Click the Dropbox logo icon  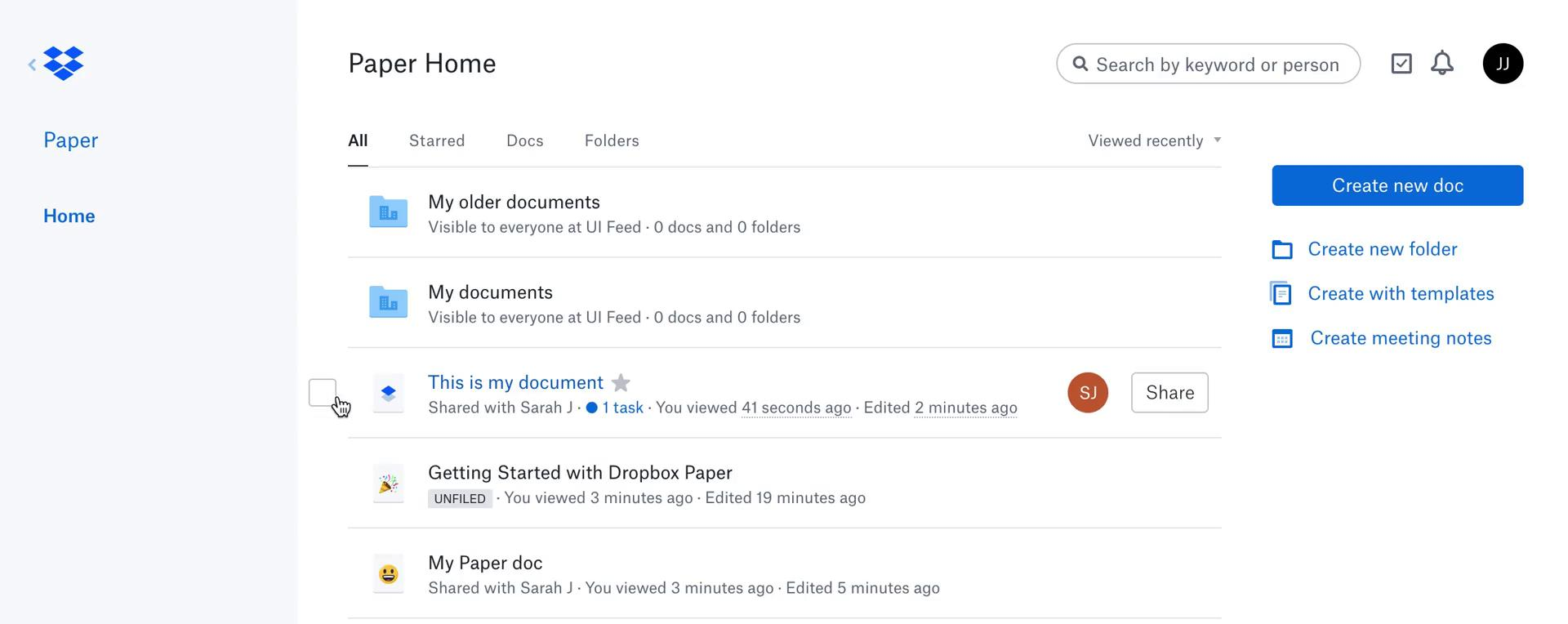(x=64, y=64)
